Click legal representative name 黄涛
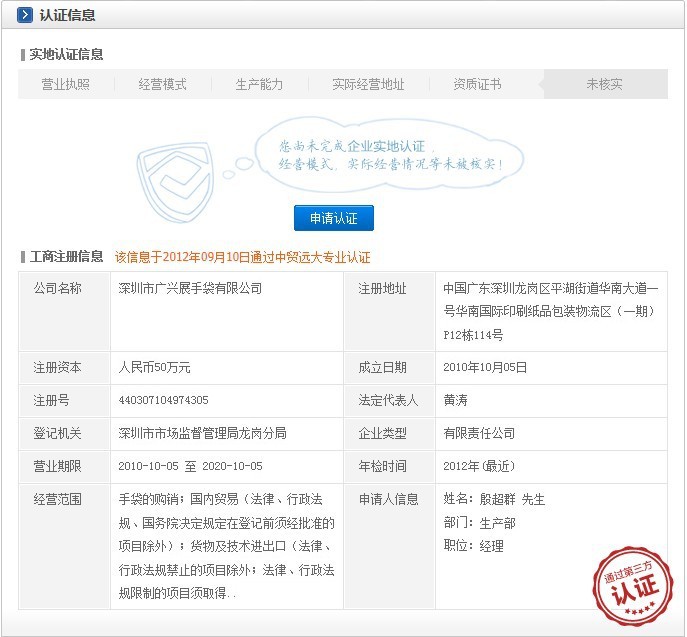 click(455, 400)
